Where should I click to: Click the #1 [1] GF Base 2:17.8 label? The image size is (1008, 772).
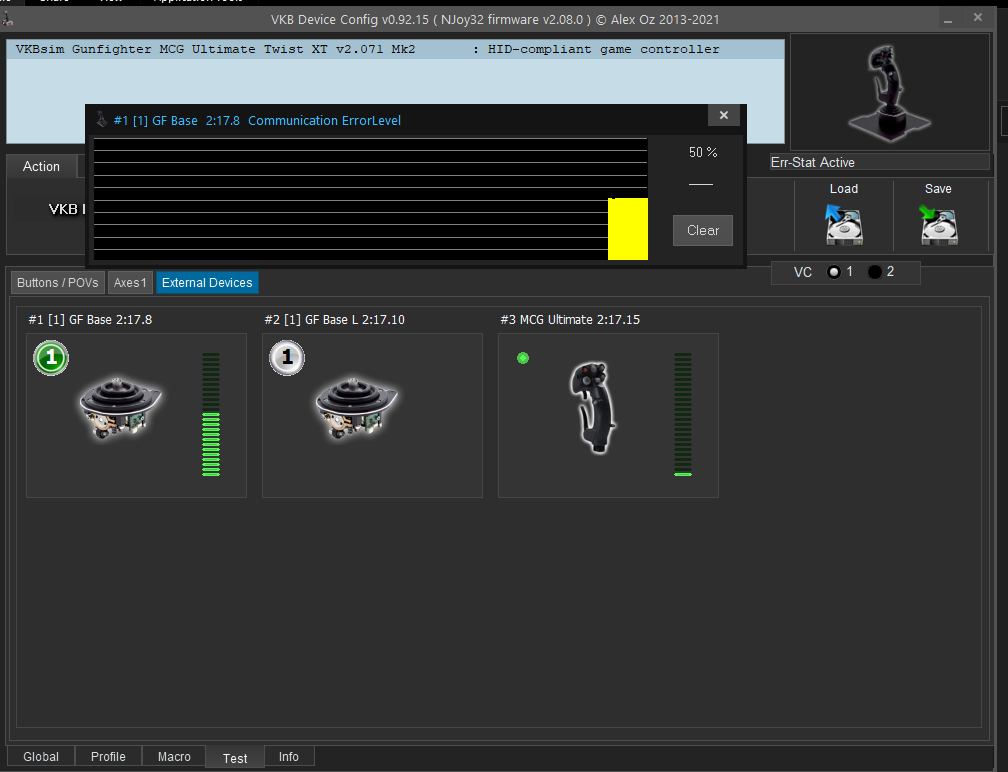point(90,319)
